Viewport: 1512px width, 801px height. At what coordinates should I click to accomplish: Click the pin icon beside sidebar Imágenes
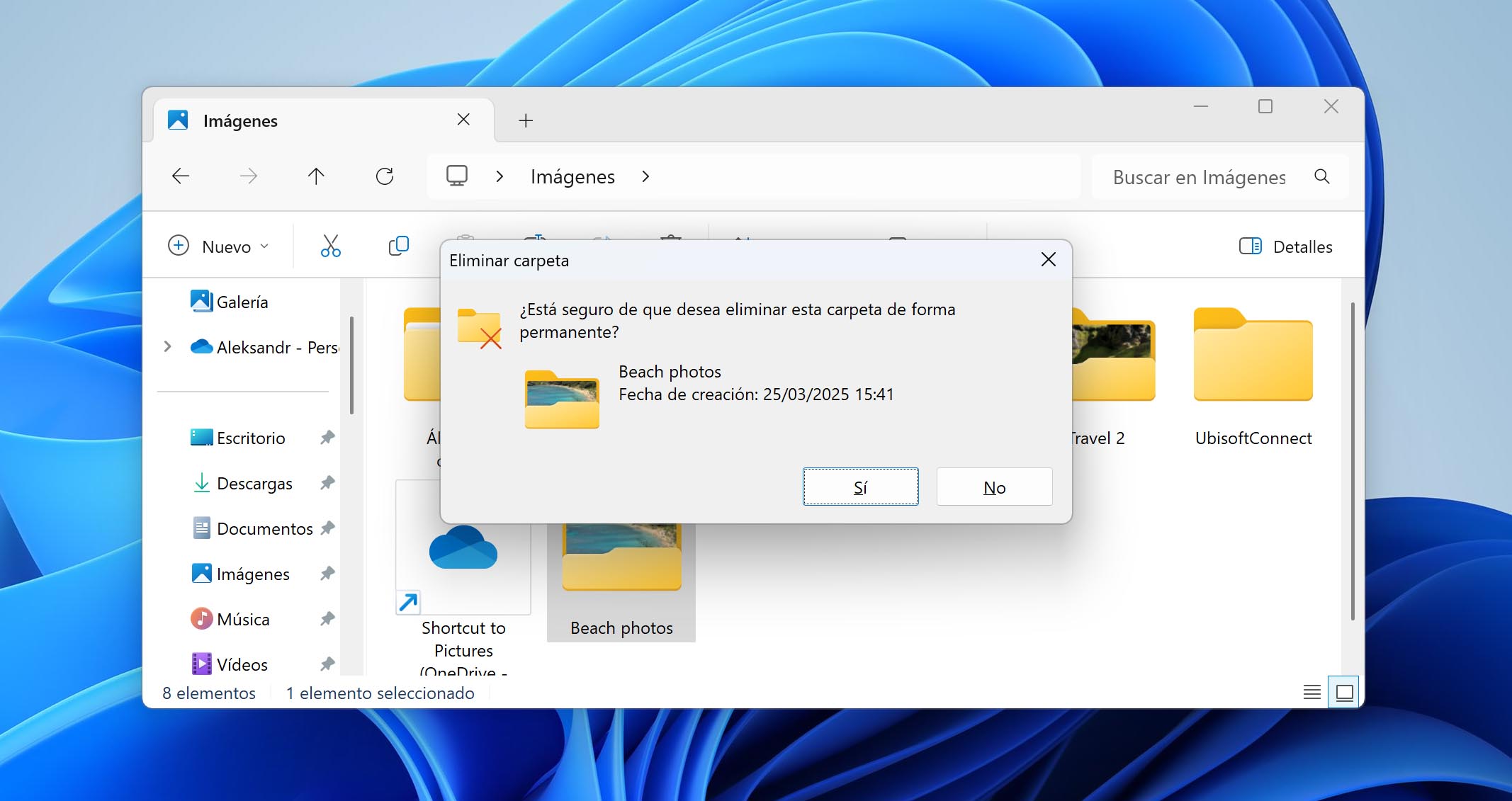tap(327, 574)
